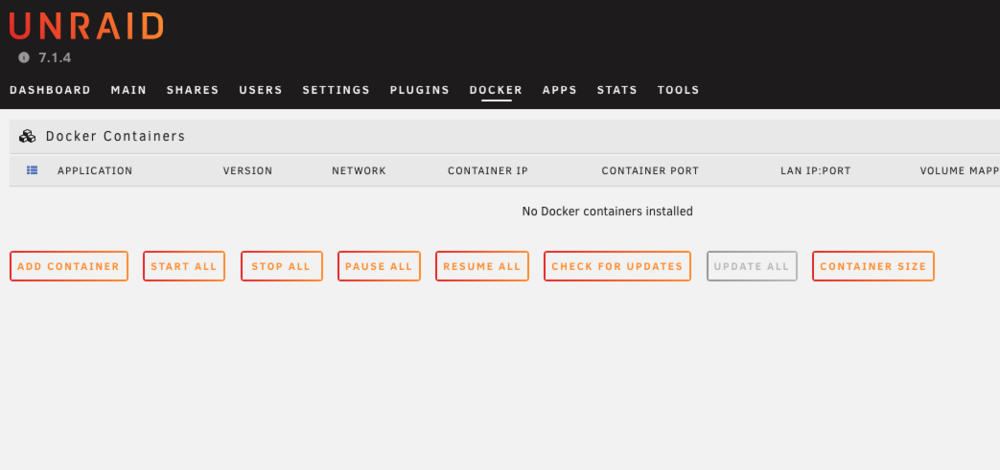This screenshot has height=470, width=1000.
Task: Open the Settings tab
Action: coord(336,90)
